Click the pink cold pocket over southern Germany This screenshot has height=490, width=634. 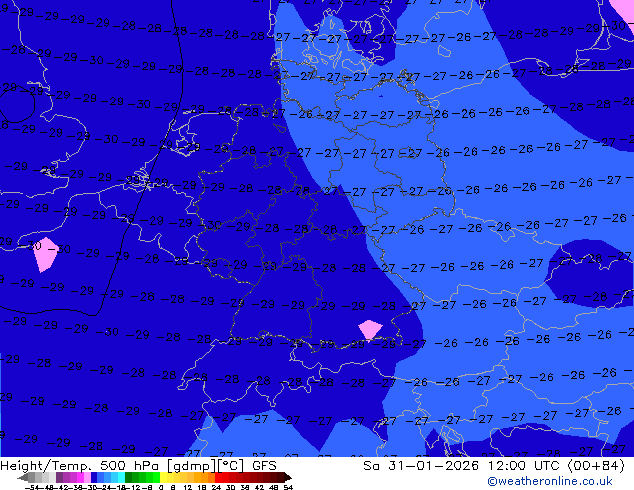370,329
